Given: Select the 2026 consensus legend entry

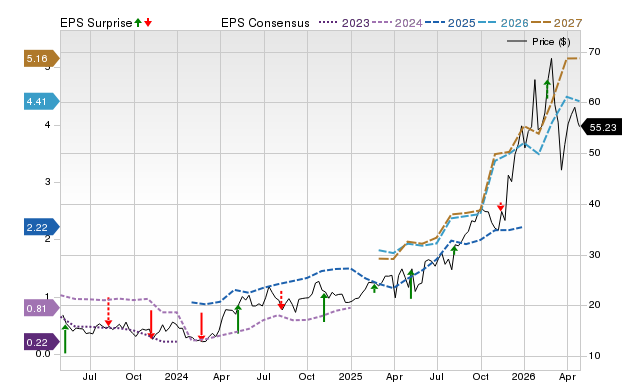Looking at the screenshot, I should tap(503, 23).
